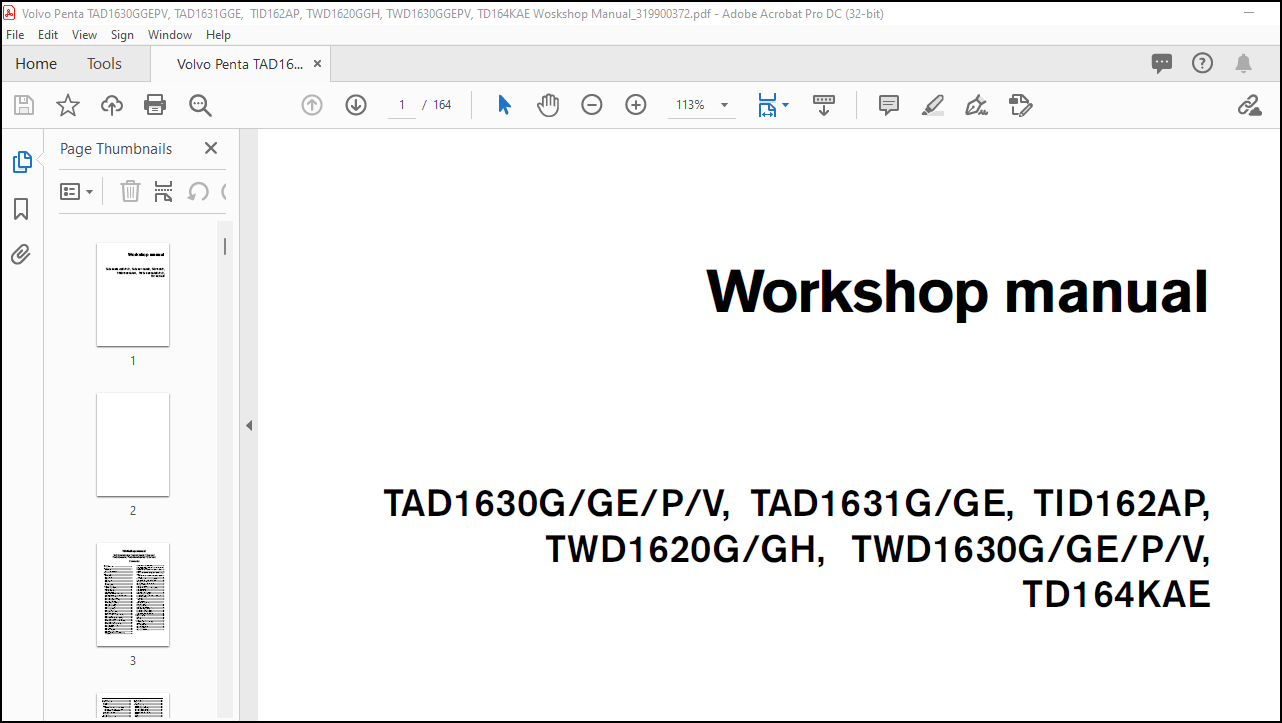Zoom out with the minus icon

(x=592, y=105)
